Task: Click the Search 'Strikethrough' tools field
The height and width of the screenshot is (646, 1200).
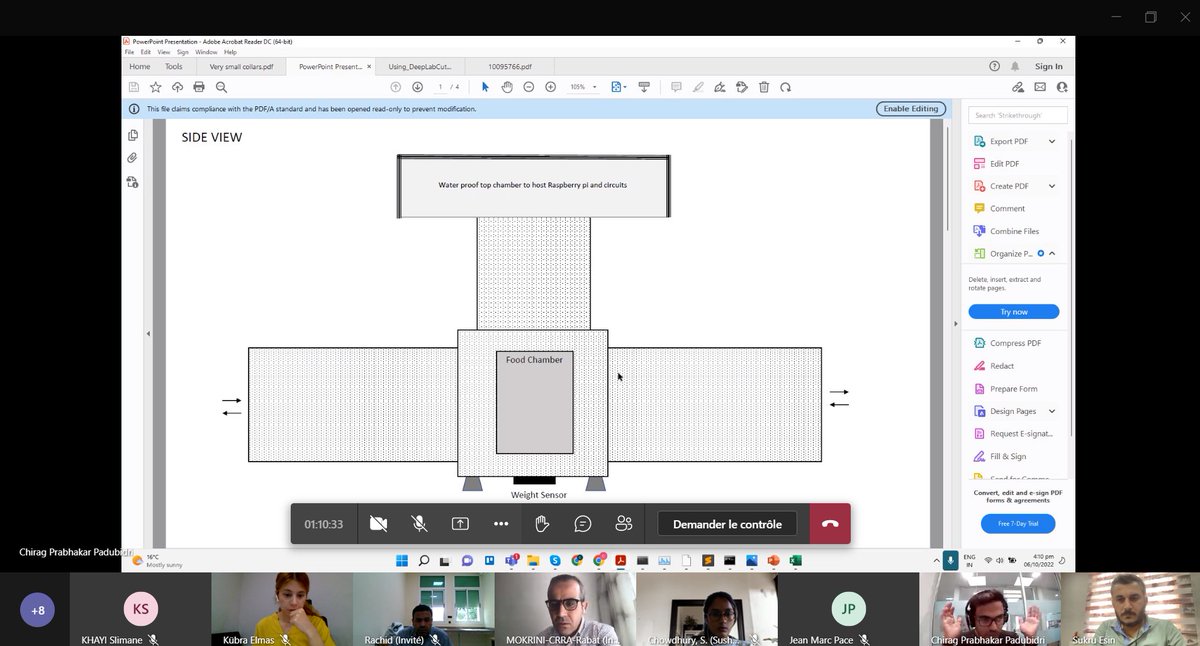Action: tap(1019, 115)
